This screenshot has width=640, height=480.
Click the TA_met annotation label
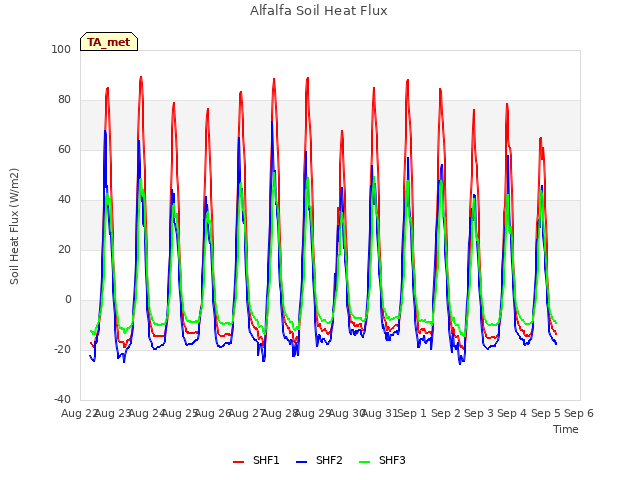(109, 42)
